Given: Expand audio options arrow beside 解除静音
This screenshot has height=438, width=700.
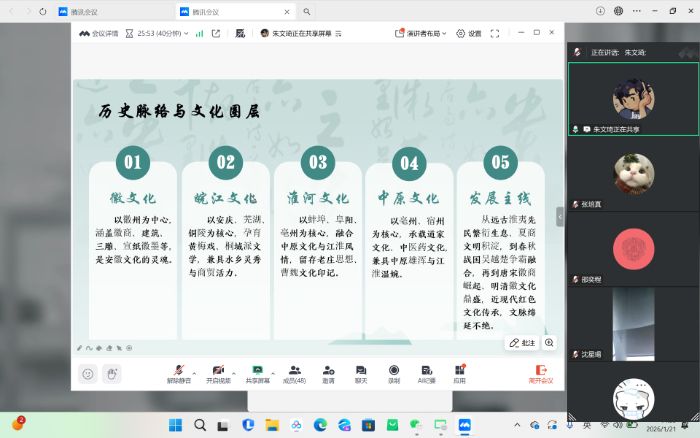Looking at the screenshot, I should (x=195, y=368).
